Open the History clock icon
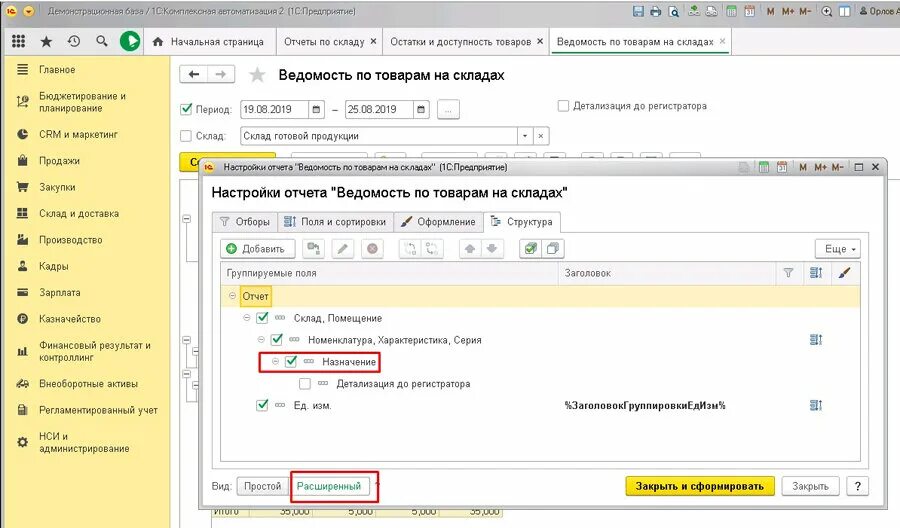Screen dimensions: 900x528 pos(74,41)
